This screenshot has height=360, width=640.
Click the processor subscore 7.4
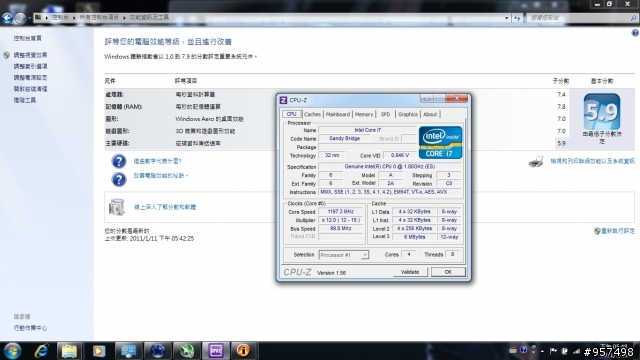coord(561,95)
